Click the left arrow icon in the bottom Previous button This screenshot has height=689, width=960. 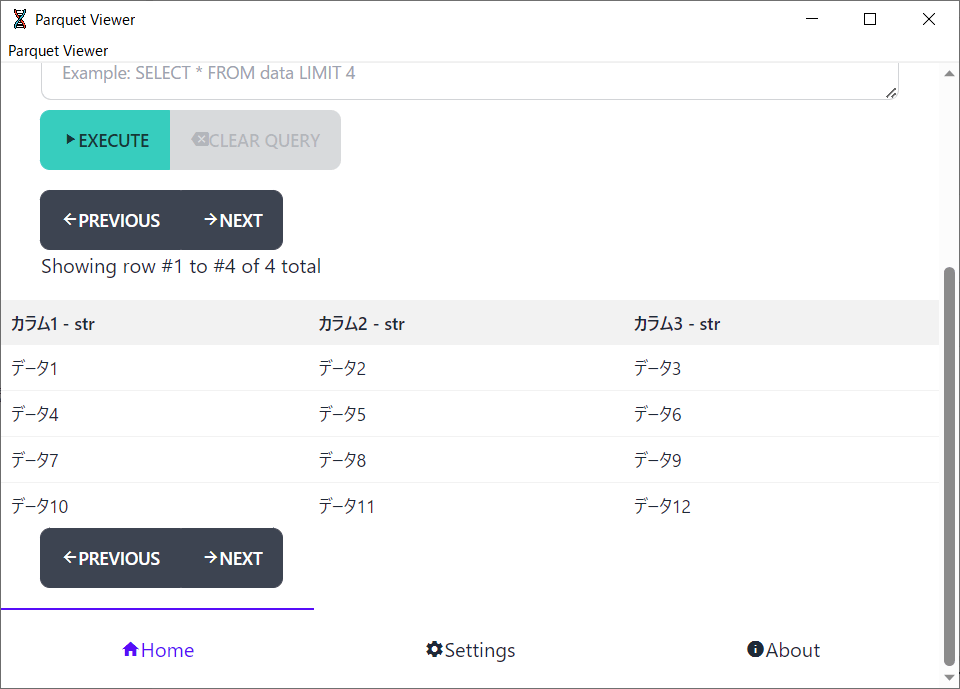70,557
